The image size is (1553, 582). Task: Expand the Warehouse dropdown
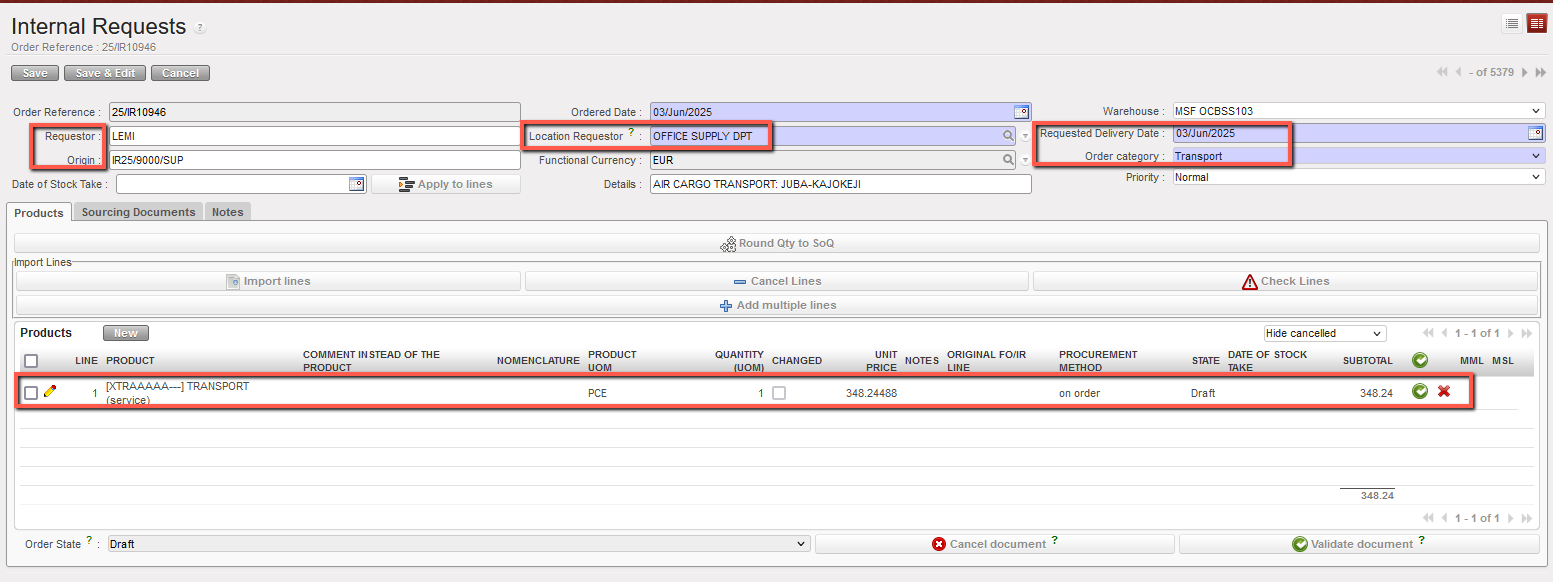(1536, 111)
